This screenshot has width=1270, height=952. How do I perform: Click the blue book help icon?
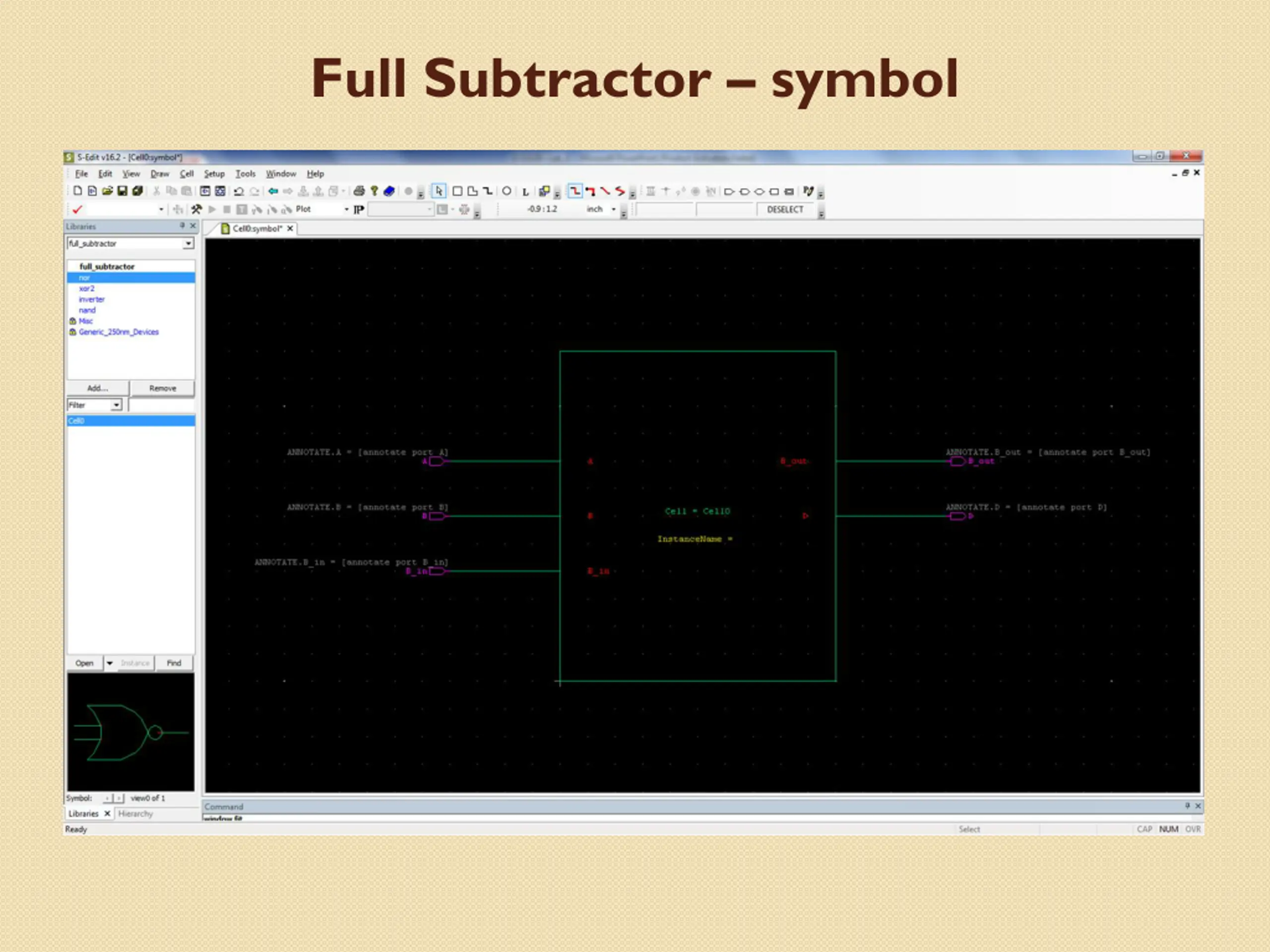tap(389, 191)
